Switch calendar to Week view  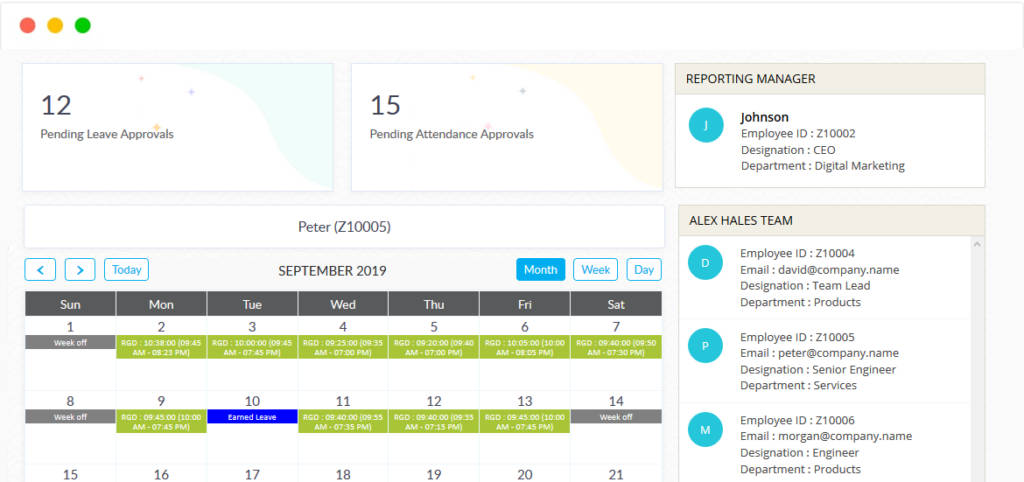(x=596, y=270)
